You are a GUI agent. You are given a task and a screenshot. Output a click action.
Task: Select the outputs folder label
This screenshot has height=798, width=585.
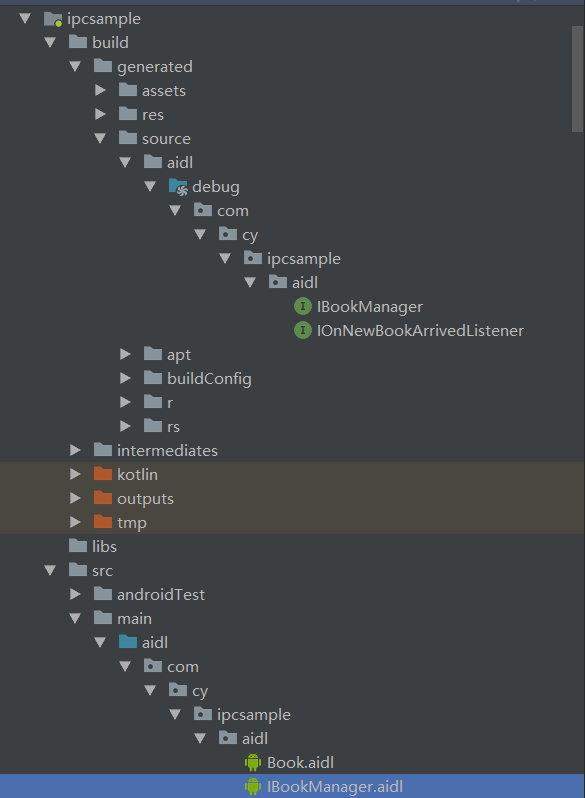[x=145, y=499]
